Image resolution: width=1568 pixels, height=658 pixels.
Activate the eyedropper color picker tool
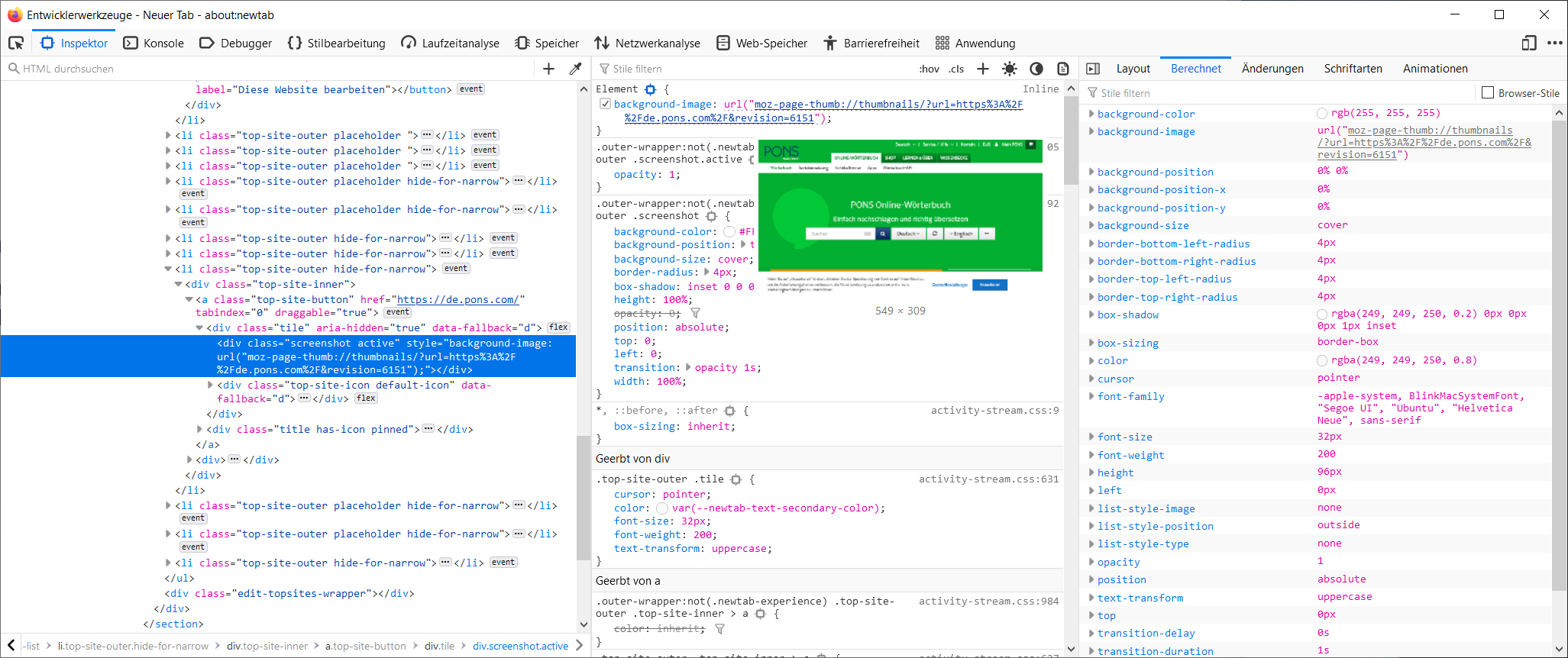[576, 69]
